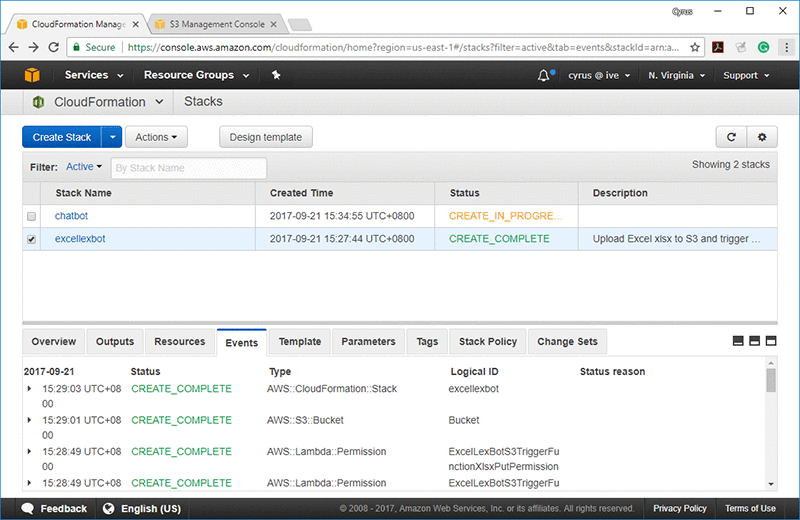Split pane with middle layout icon
800x520 pixels.
[755, 341]
